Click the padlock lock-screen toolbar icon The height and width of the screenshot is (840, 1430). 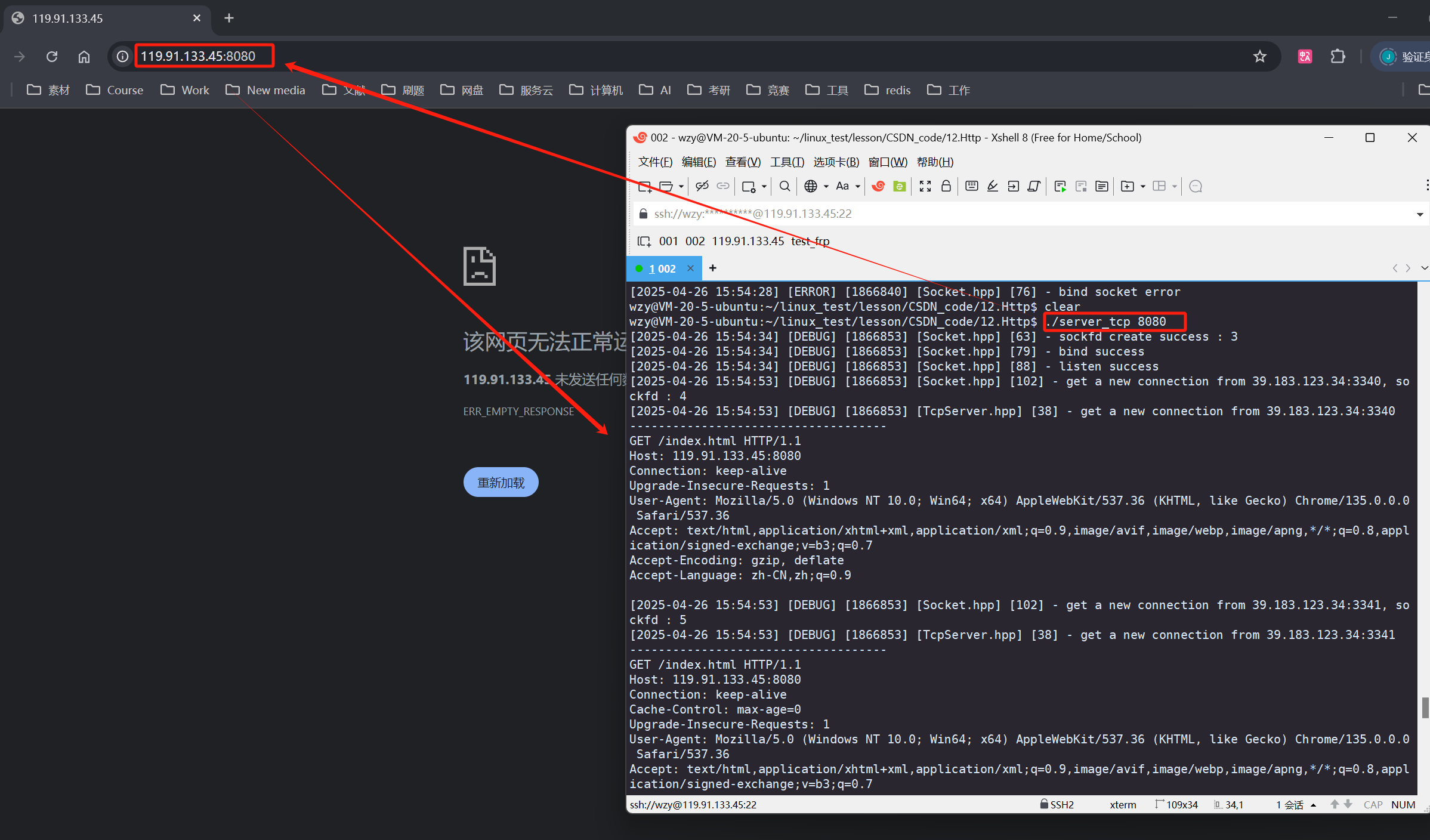(946, 186)
